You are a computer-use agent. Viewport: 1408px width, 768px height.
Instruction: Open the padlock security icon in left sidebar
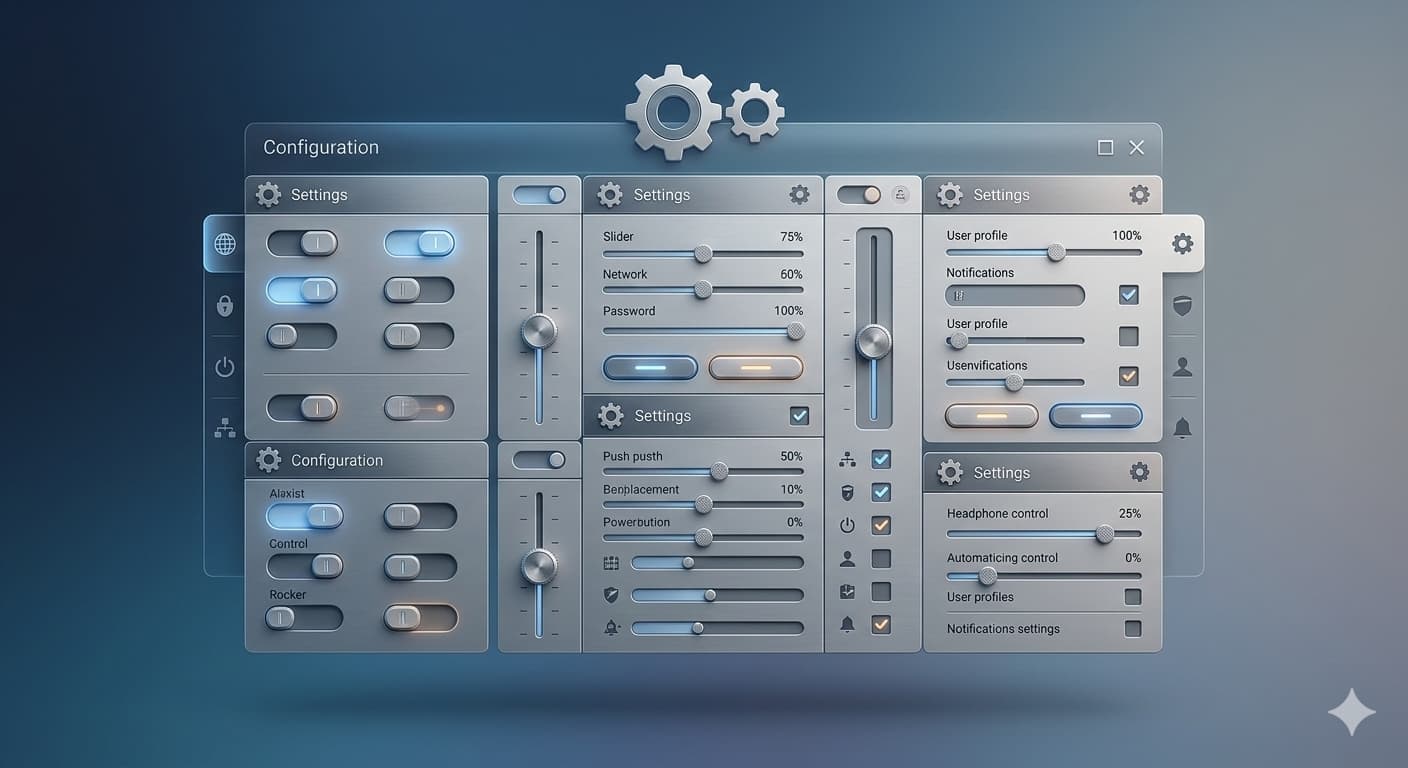tap(224, 305)
